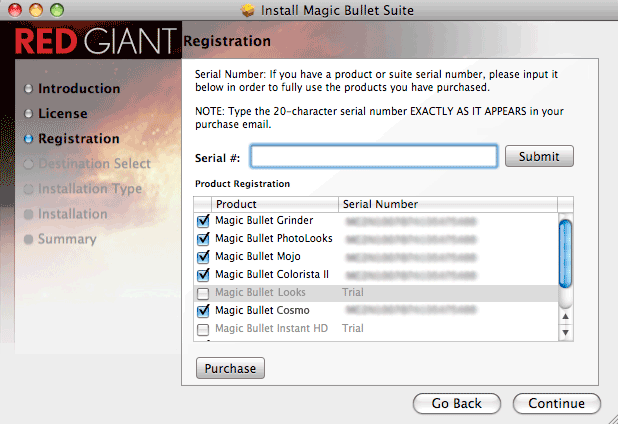
Task: Click the Summary step bullet icon
Action: (28, 240)
